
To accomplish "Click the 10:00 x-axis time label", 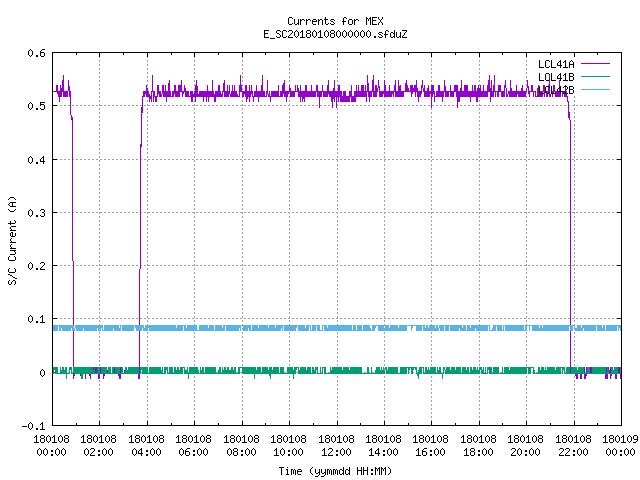I will click(288, 452).
